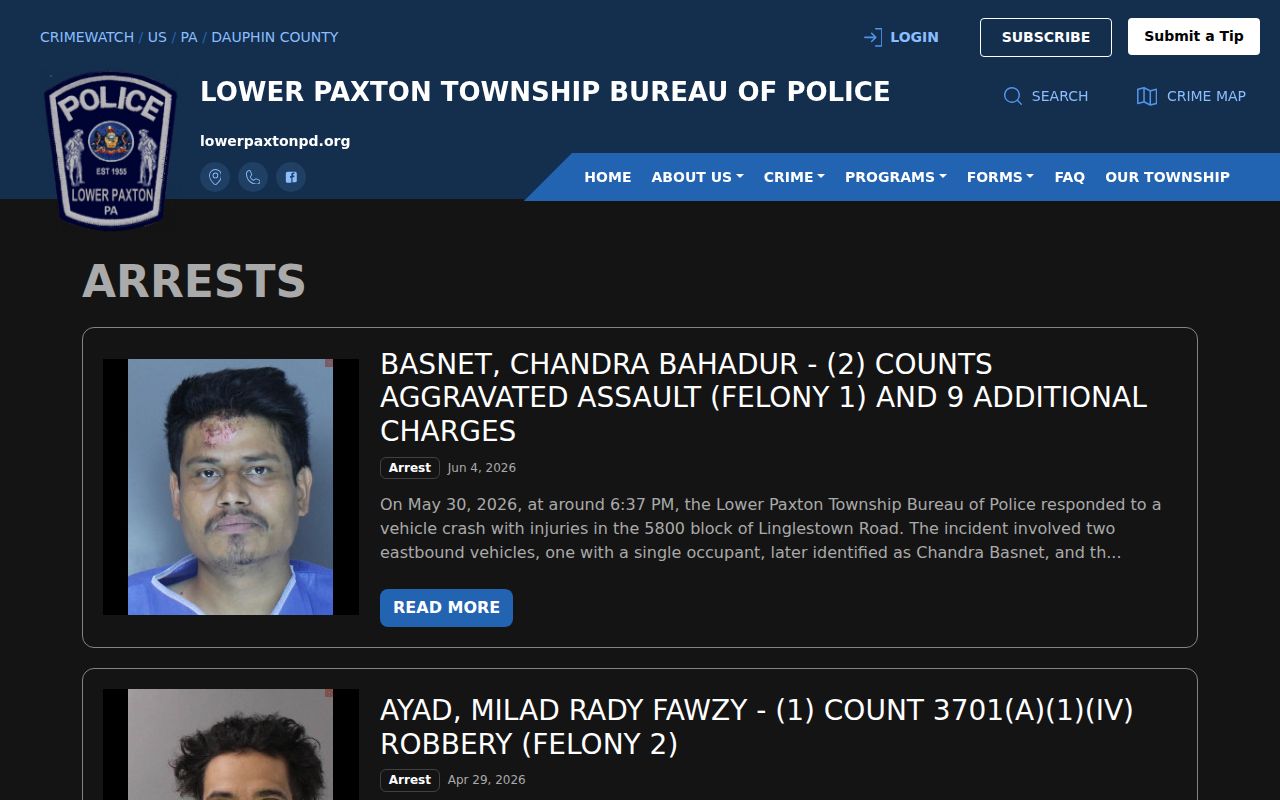Screen dimensions: 1280x800
Task: Open the Ayad, Milad Rady Fawzy headline
Action: [x=757, y=727]
